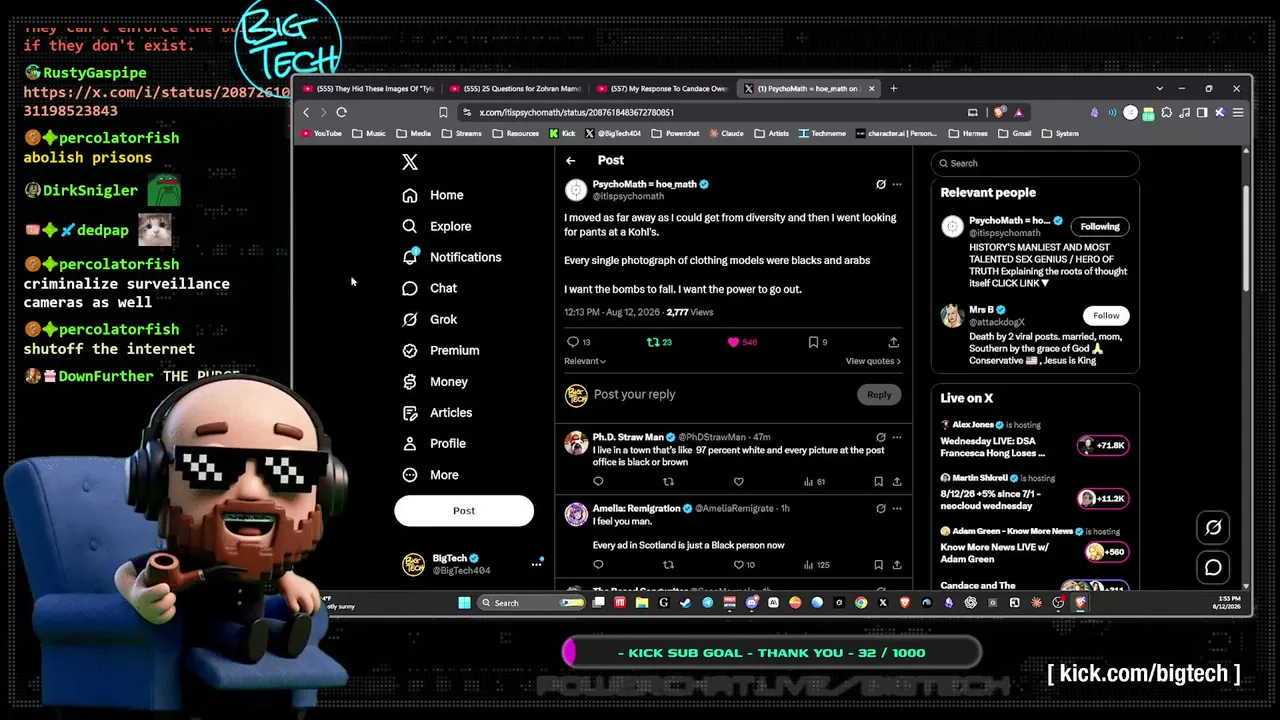Close the PsychoMath X tab
The width and height of the screenshot is (1280, 720).
point(871,89)
